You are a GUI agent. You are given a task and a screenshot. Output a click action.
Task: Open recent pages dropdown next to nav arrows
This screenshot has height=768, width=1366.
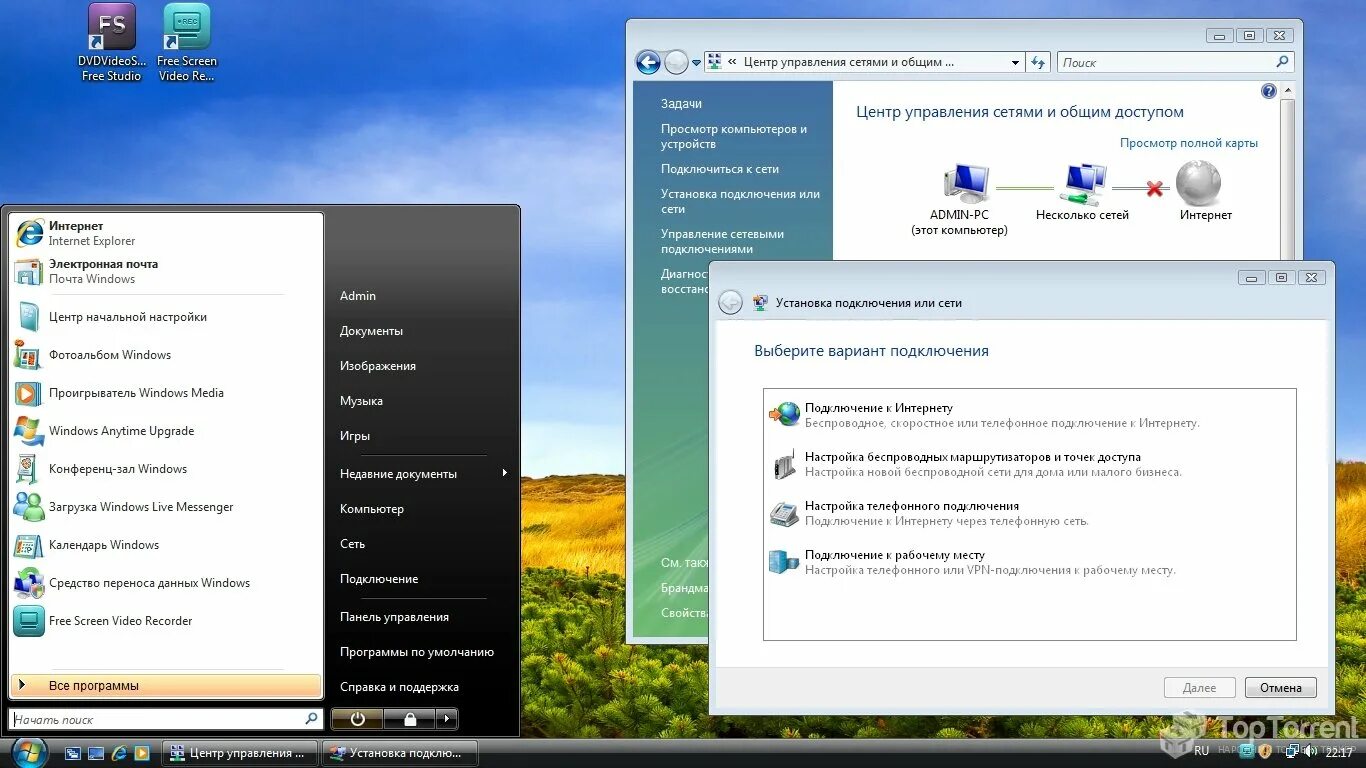pyautogui.click(x=697, y=63)
